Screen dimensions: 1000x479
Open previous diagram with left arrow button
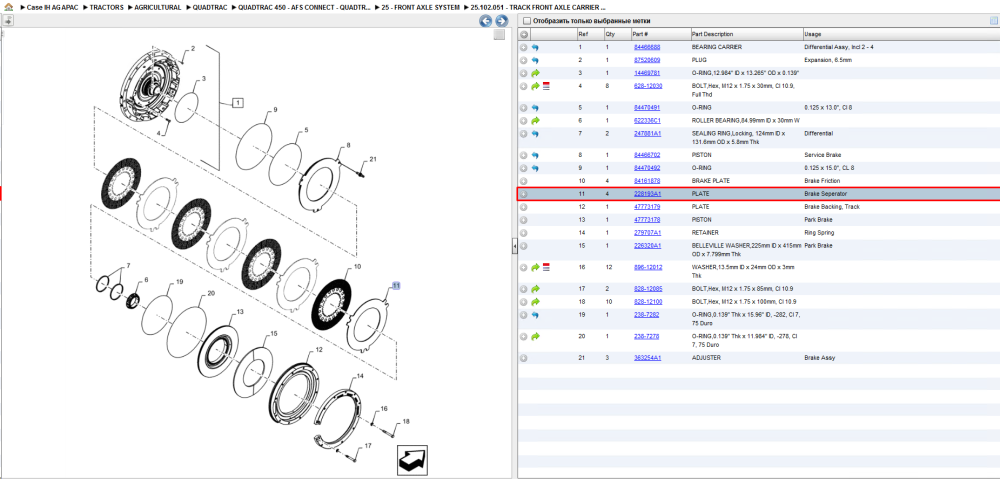click(485, 21)
